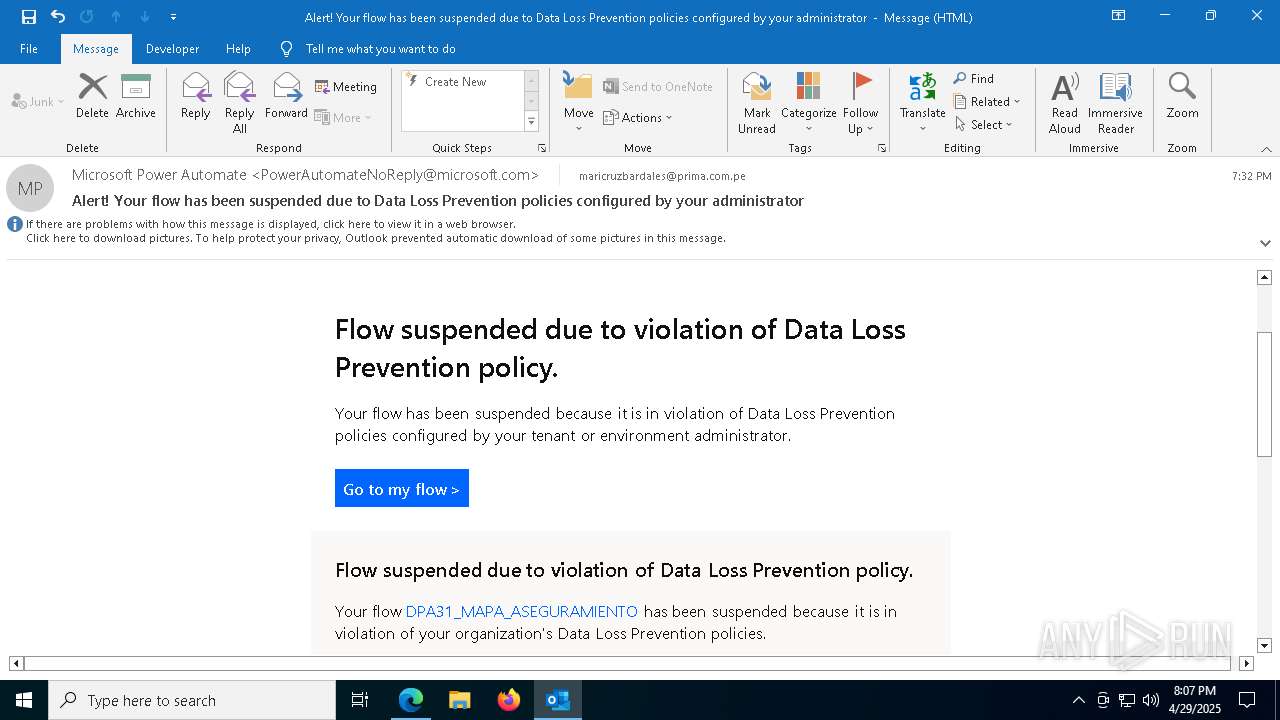Open the DPA31_MAPA_ASEGURAMIENTO flow link

pos(522,611)
